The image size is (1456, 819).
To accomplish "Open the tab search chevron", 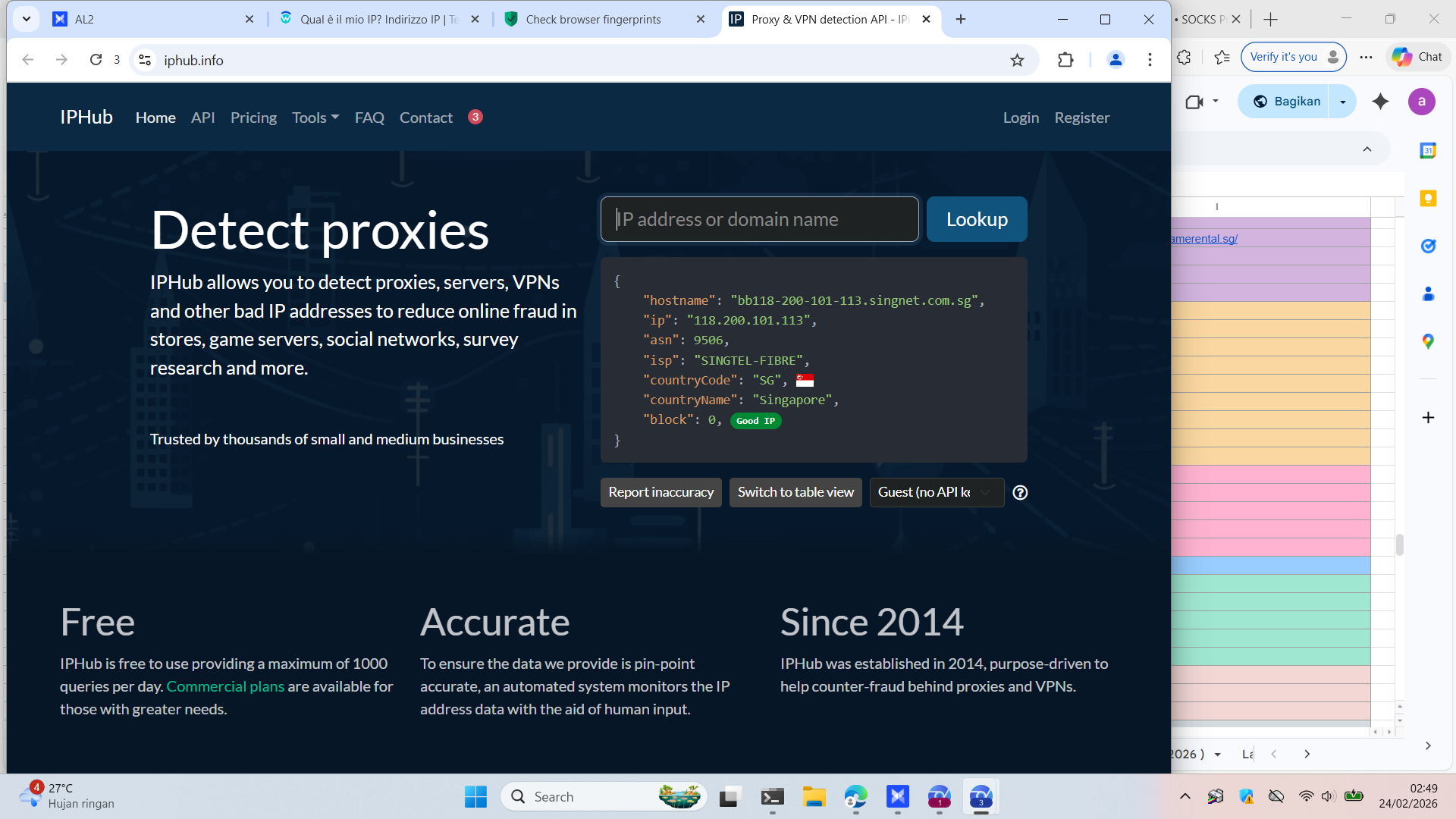I will (x=27, y=19).
